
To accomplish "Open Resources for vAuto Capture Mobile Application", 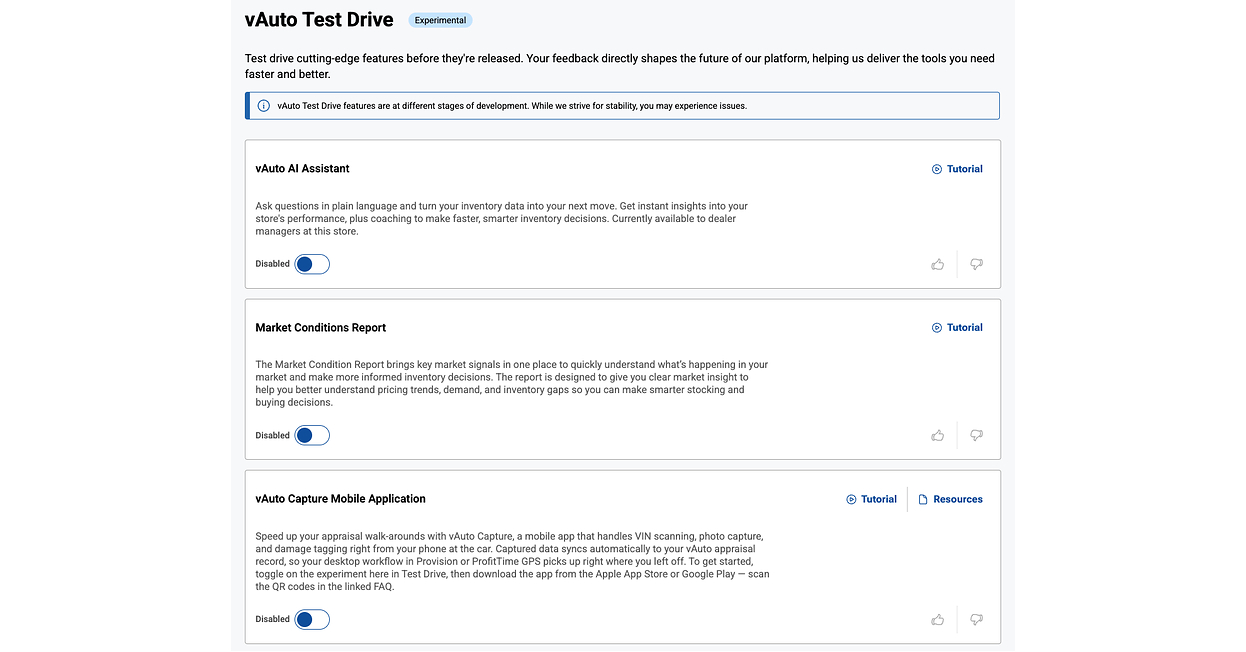I will [x=950, y=499].
